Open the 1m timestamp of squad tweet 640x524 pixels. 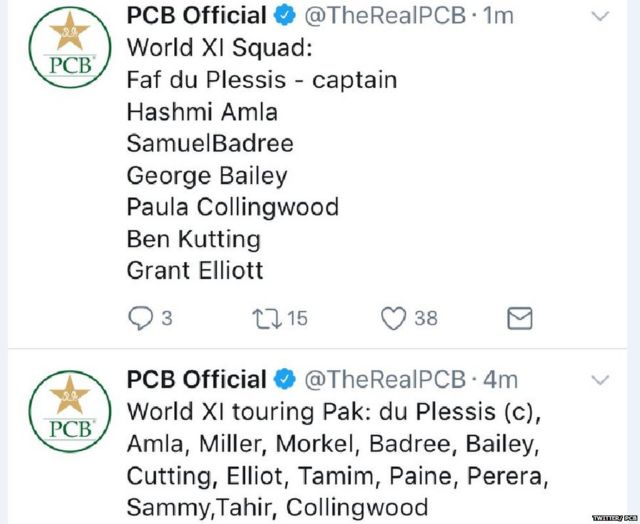498,16
